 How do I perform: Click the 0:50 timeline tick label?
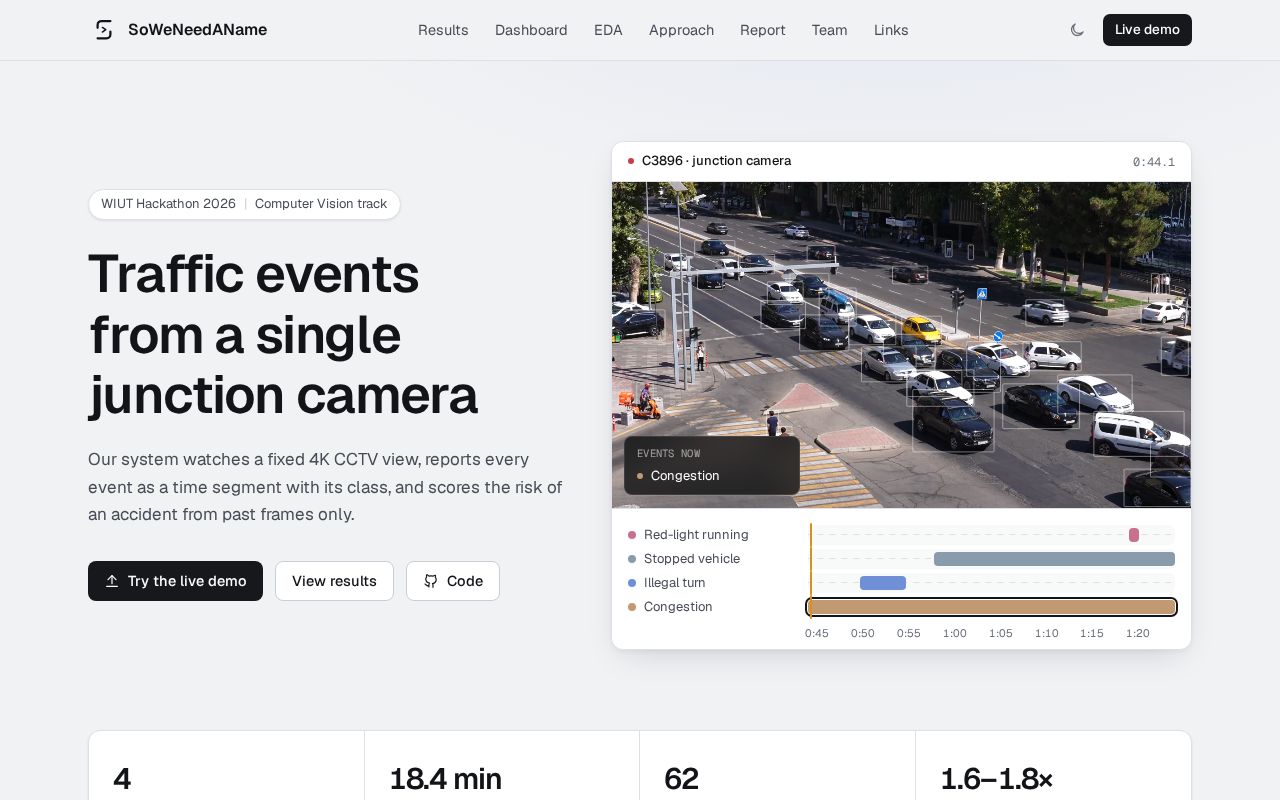pos(863,634)
